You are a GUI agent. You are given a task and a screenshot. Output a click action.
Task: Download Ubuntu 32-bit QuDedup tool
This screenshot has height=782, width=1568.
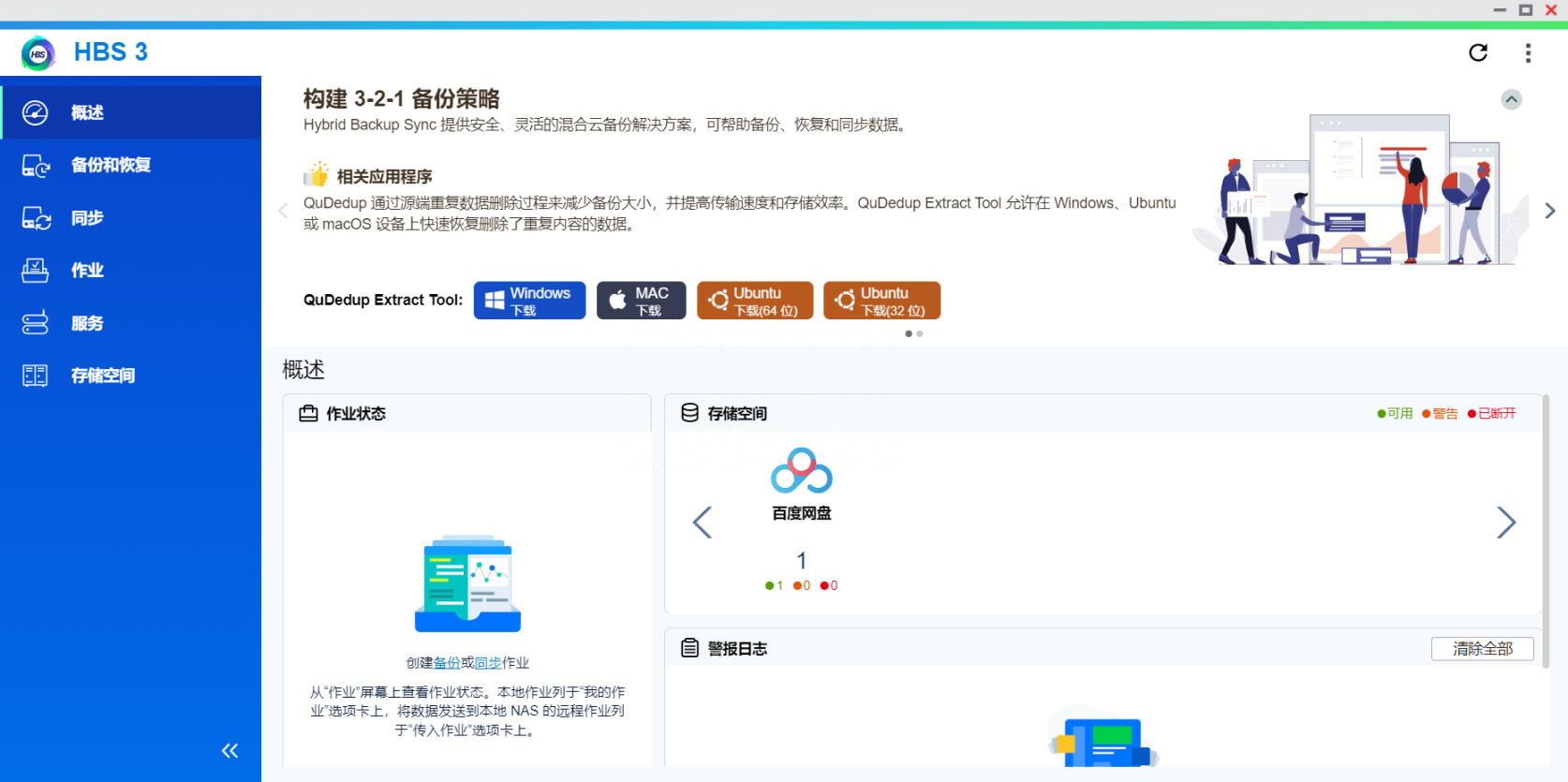(881, 301)
